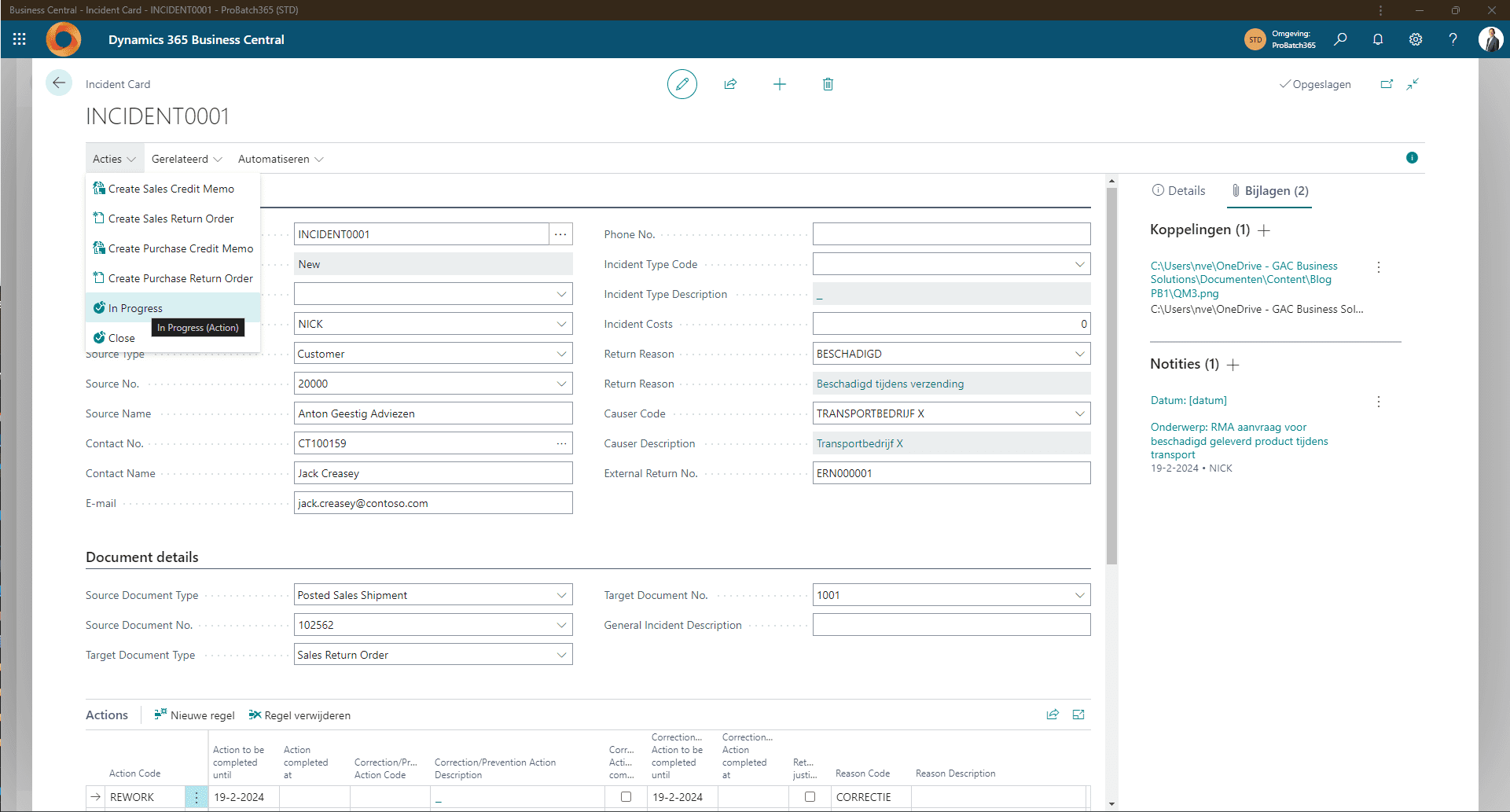This screenshot has width=1510, height=812.
Task: Click the ellipsis lookup for Contact No.
Action: [561, 443]
